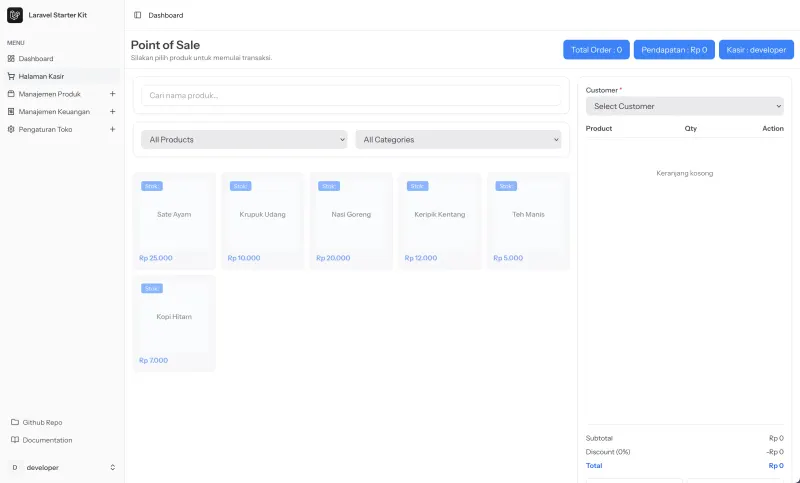800x483 pixels.
Task: Open the All Products dropdown
Action: tap(244, 140)
